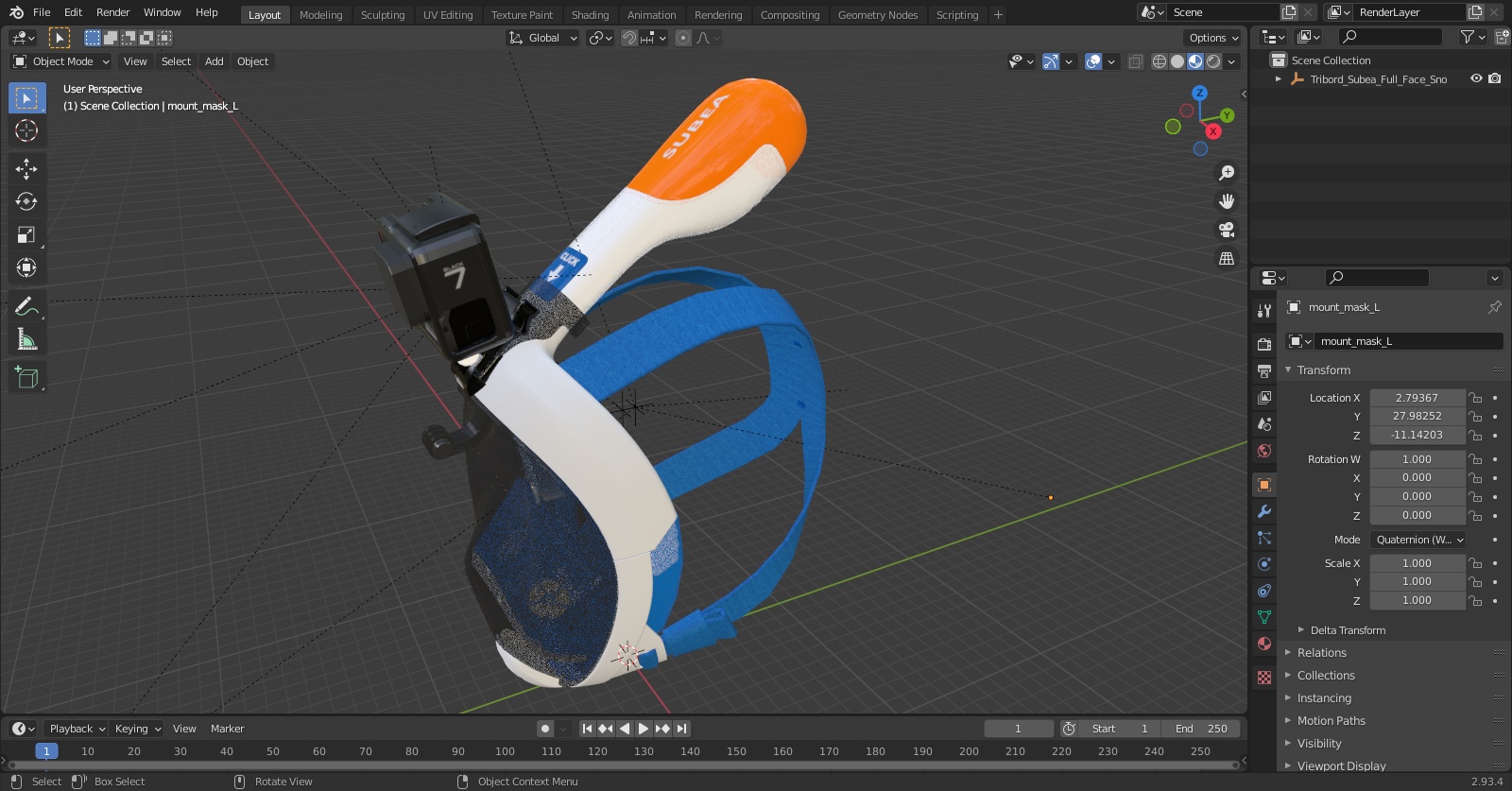The image size is (1512, 791).
Task: Switch perspective/orthographic grid icon
Action: click(1227, 258)
